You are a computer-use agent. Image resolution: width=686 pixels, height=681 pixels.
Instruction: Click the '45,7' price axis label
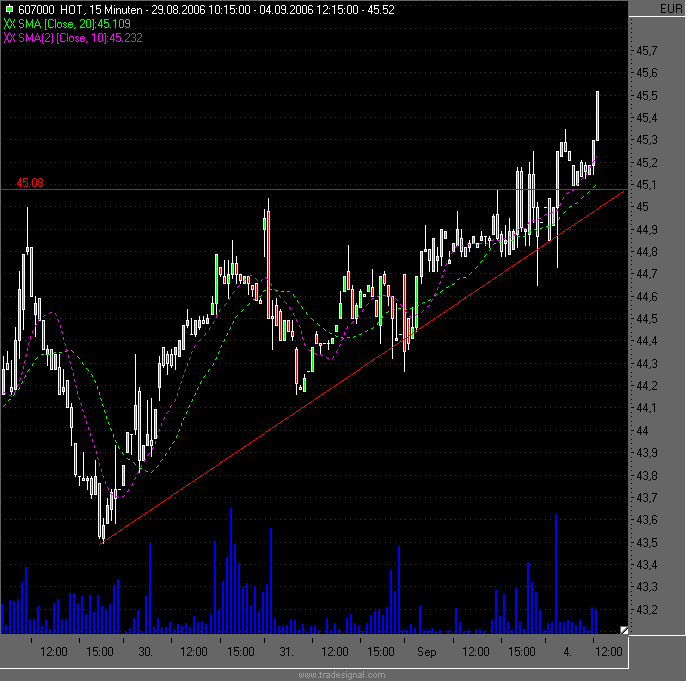point(647,51)
